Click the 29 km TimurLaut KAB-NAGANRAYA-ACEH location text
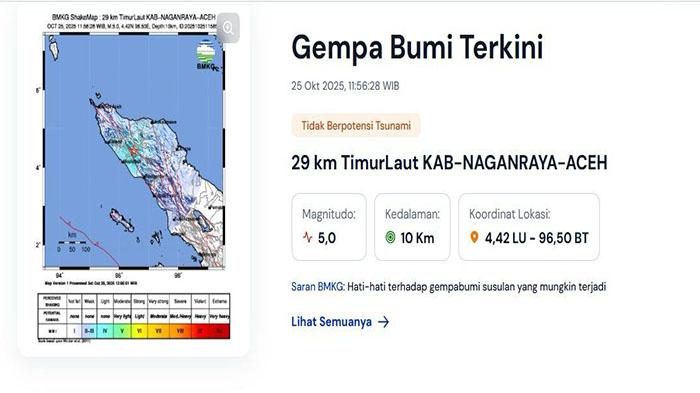The height and width of the screenshot is (393, 700). click(x=449, y=163)
